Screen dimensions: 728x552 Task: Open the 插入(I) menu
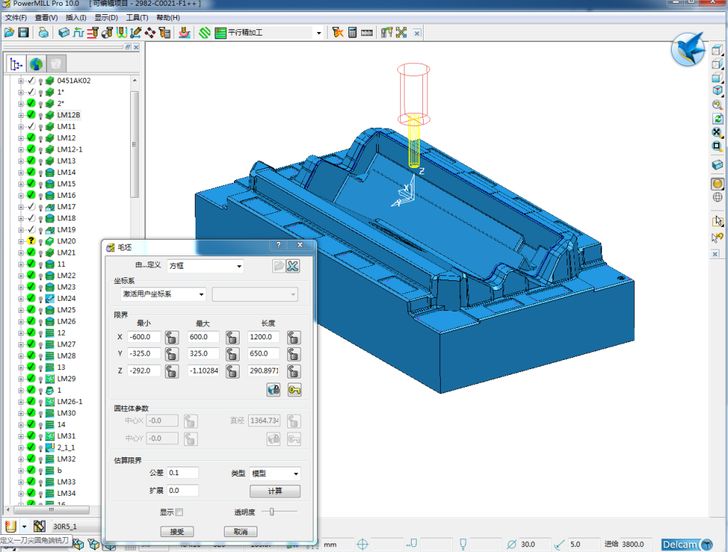click(x=76, y=18)
